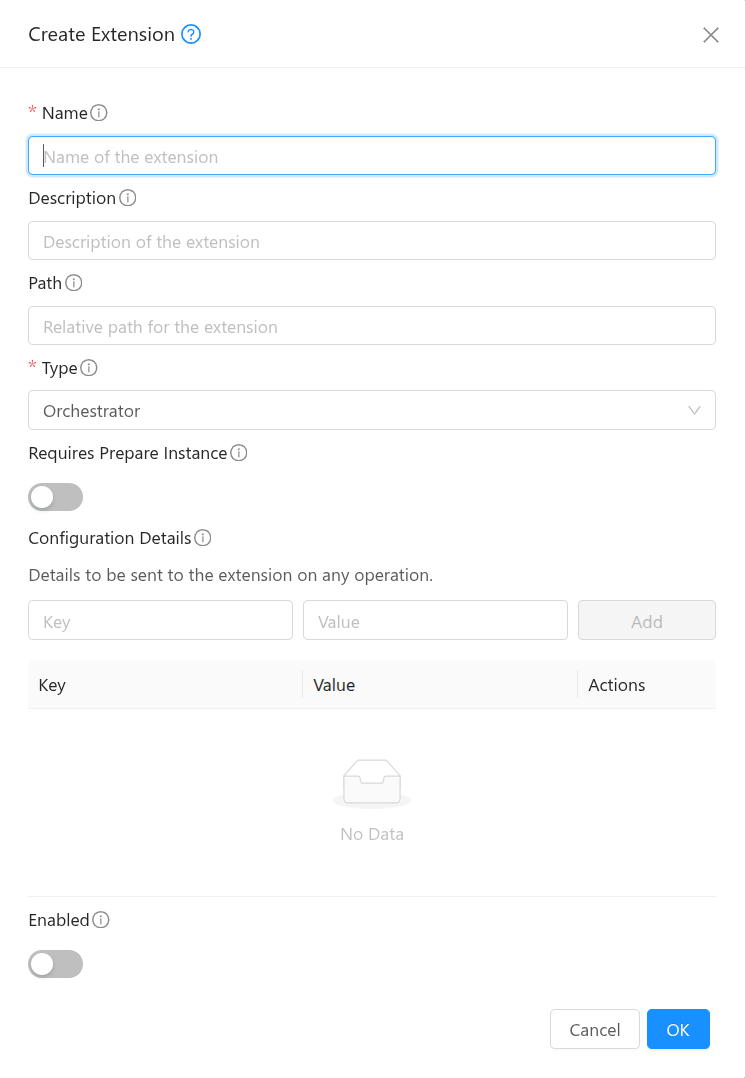Open the help icon beside Create Extension title
The height and width of the screenshot is (1078, 745).
[190, 34]
